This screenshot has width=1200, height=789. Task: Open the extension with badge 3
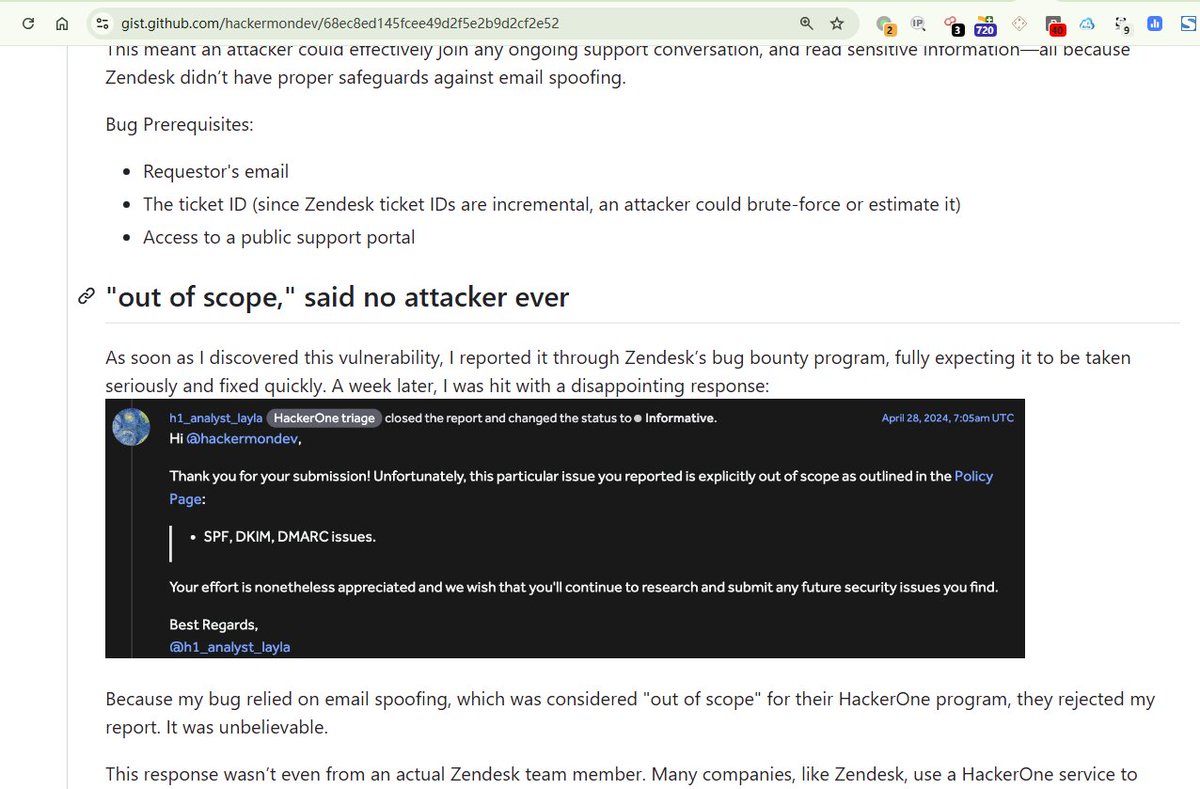pos(952,24)
